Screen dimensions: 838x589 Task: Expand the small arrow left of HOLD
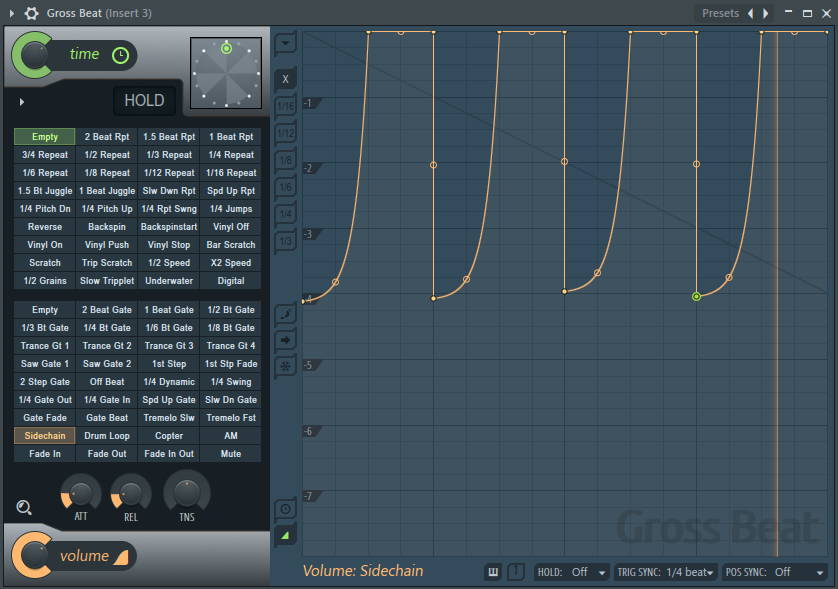tap(21, 102)
